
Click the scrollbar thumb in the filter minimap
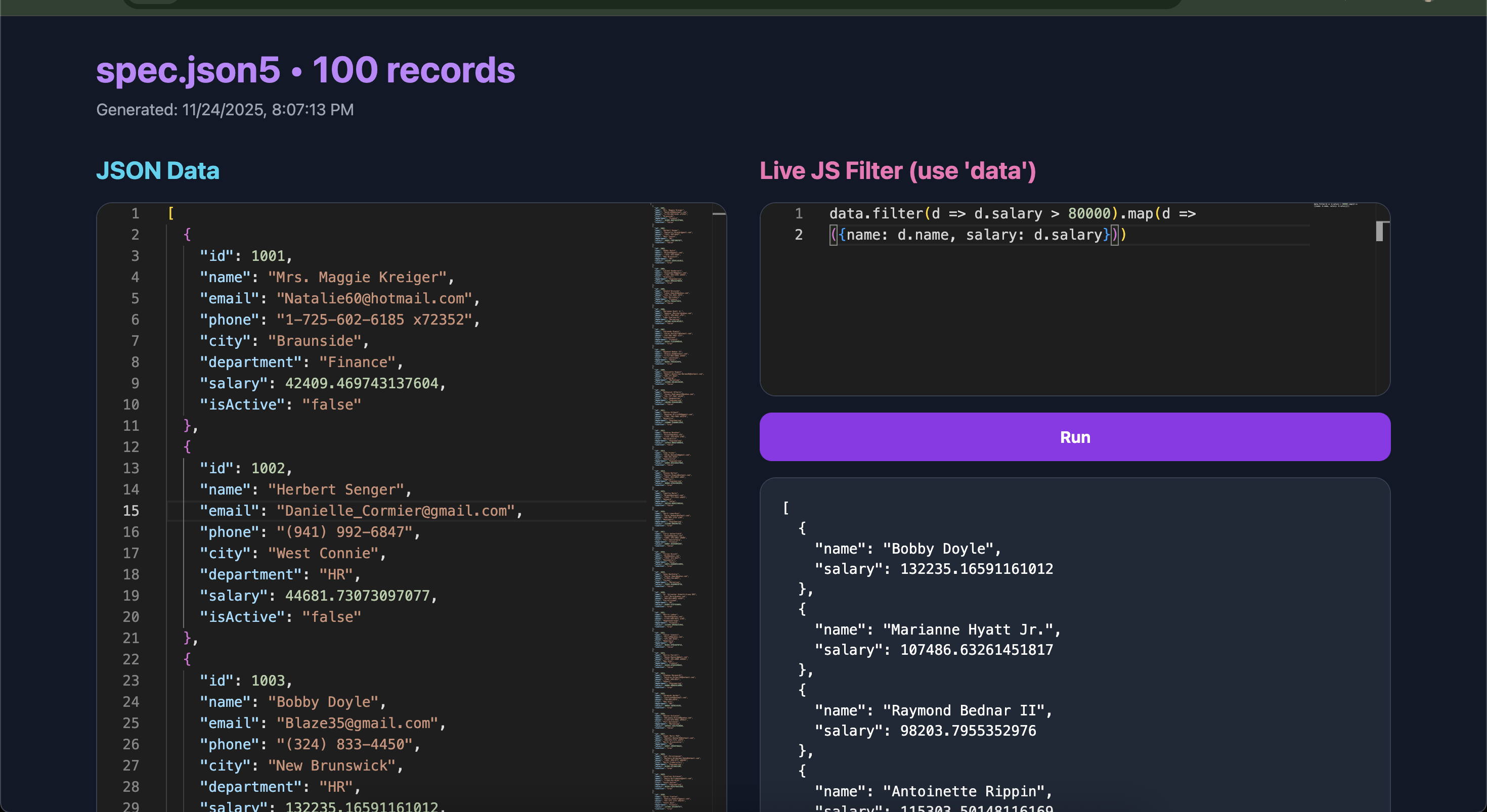pyautogui.click(x=1380, y=231)
